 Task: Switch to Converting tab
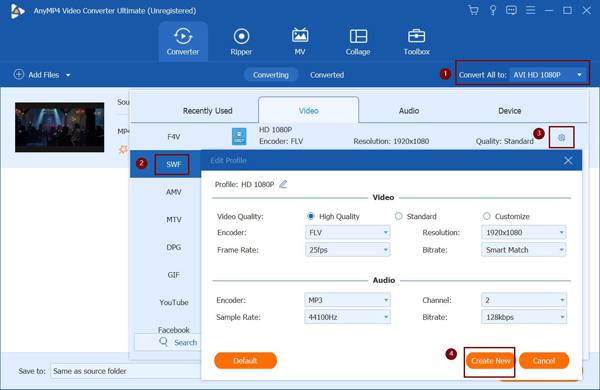point(271,75)
